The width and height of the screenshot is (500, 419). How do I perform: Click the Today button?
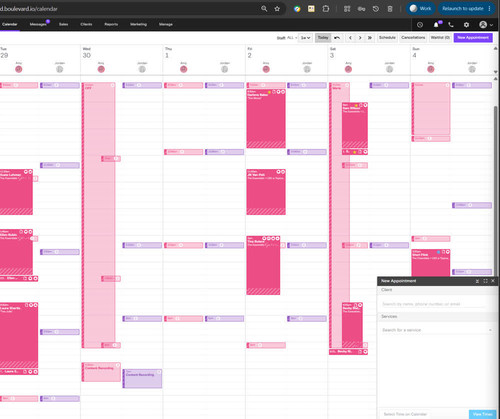click(323, 38)
